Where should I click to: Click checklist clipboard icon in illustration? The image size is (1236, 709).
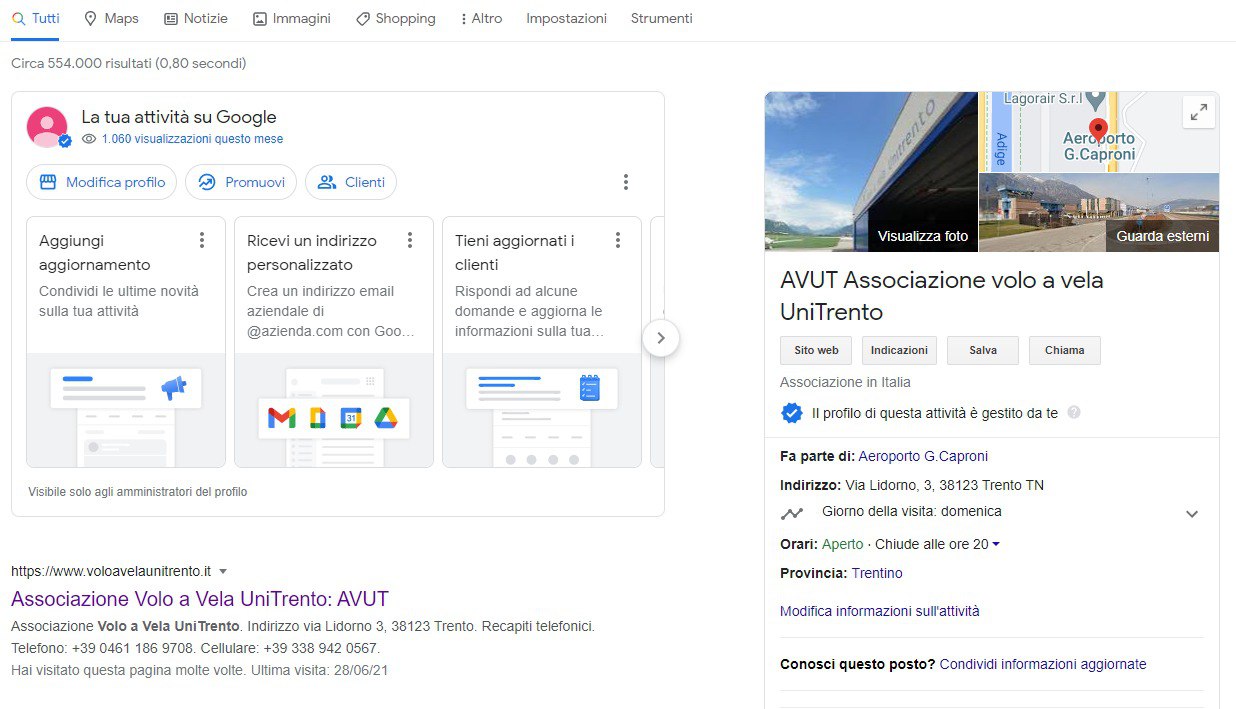590,388
